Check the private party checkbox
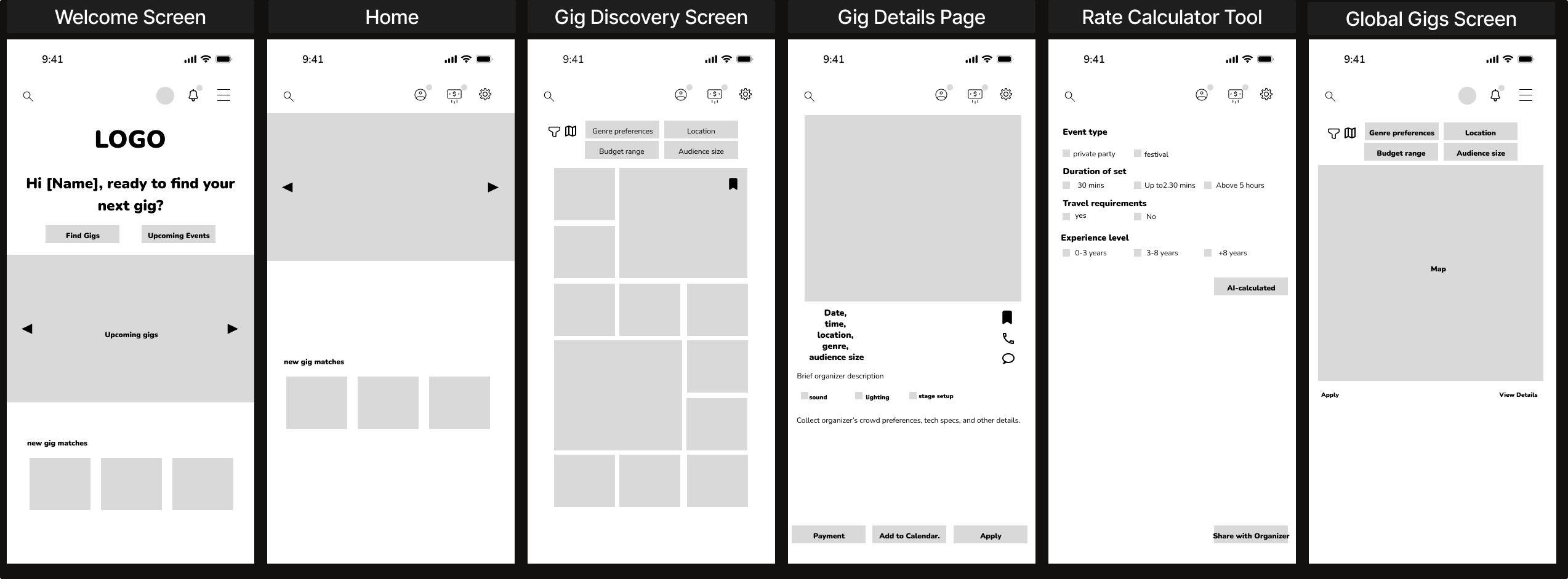Screen dimensions: 1568x579 tap(1066, 153)
